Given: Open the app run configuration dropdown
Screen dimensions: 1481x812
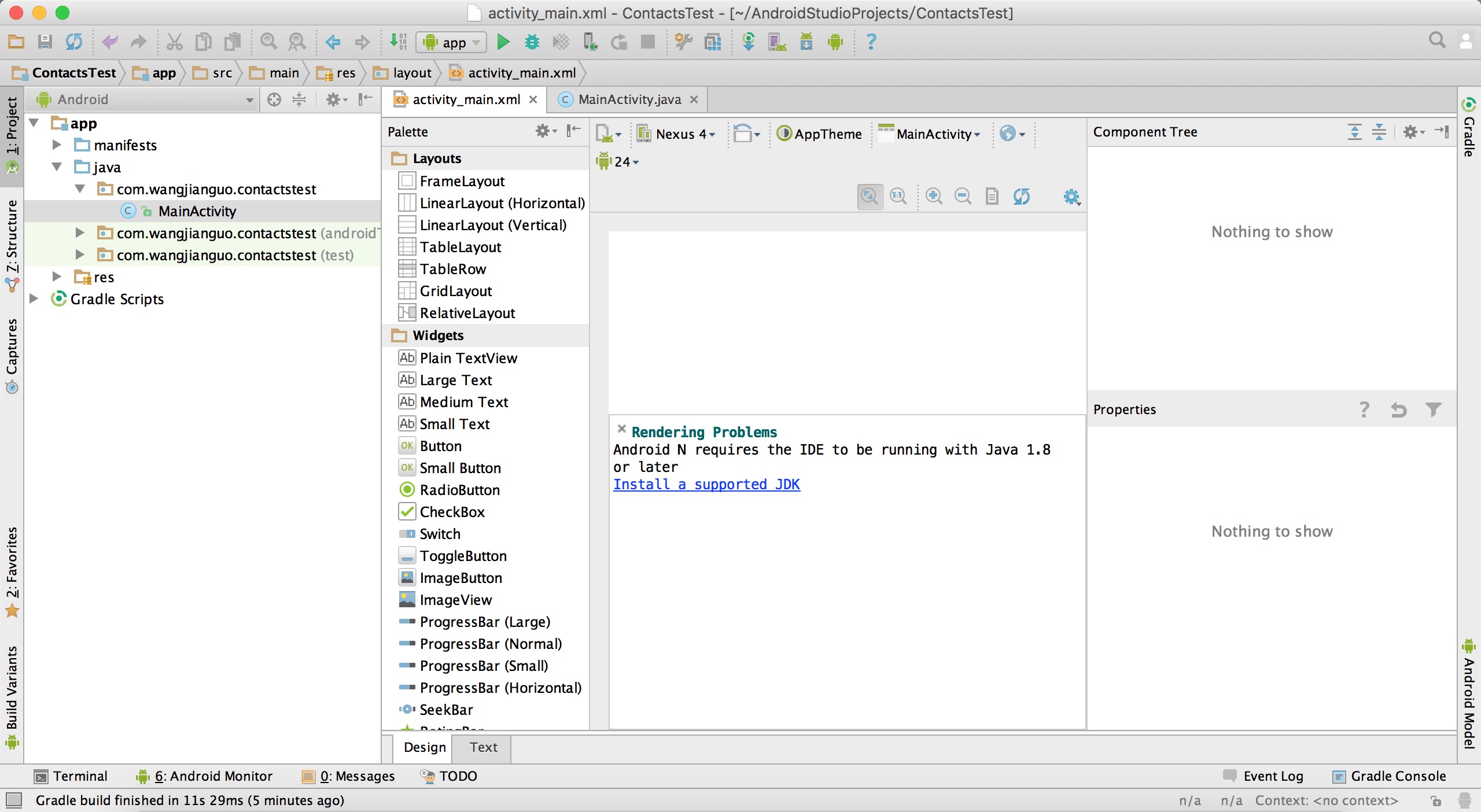Looking at the screenshot, I should [x=451, y=42].
